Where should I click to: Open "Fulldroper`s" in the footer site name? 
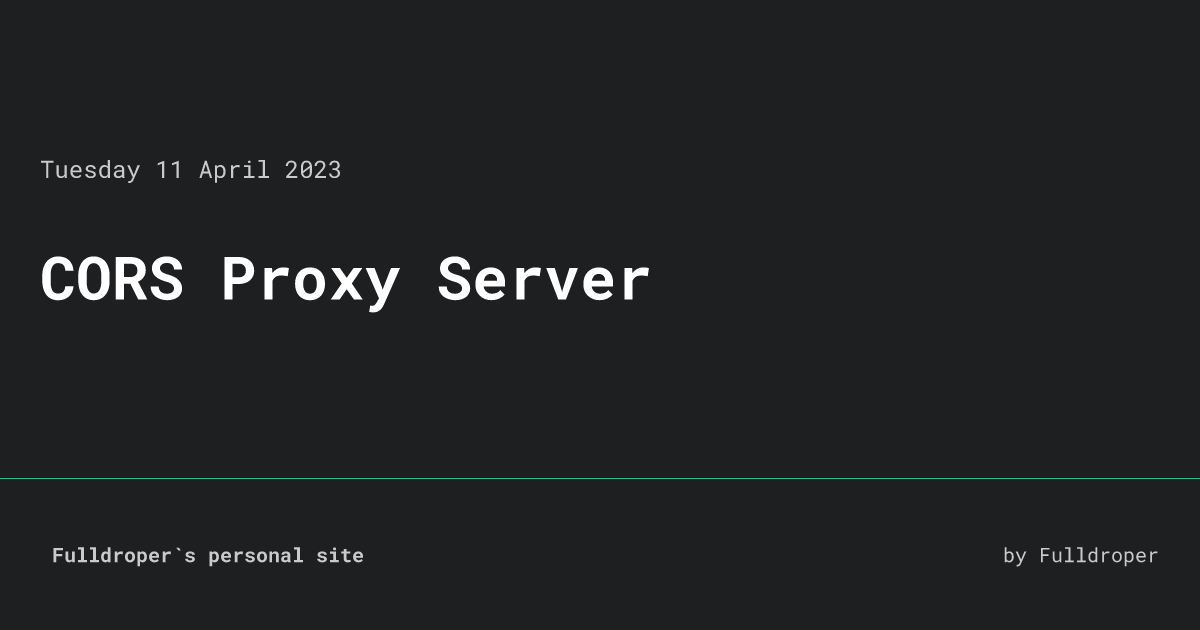tap(124, 556)
